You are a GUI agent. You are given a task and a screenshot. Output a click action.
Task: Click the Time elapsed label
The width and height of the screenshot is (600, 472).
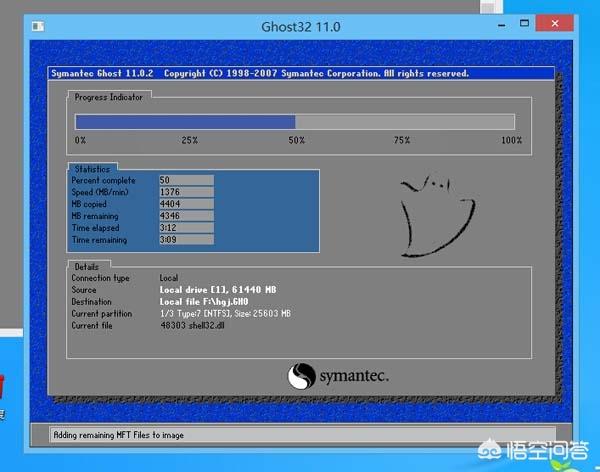tap(95, 228)
